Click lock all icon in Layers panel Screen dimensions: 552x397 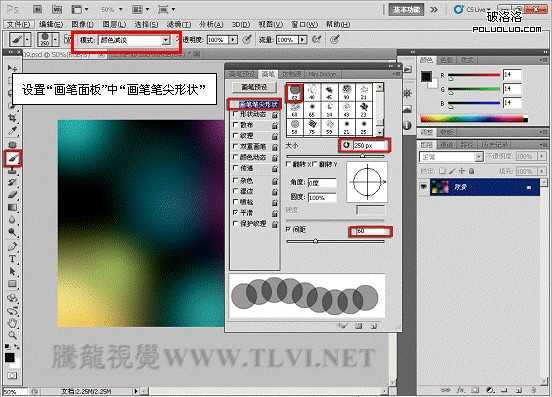click(471, 171)
